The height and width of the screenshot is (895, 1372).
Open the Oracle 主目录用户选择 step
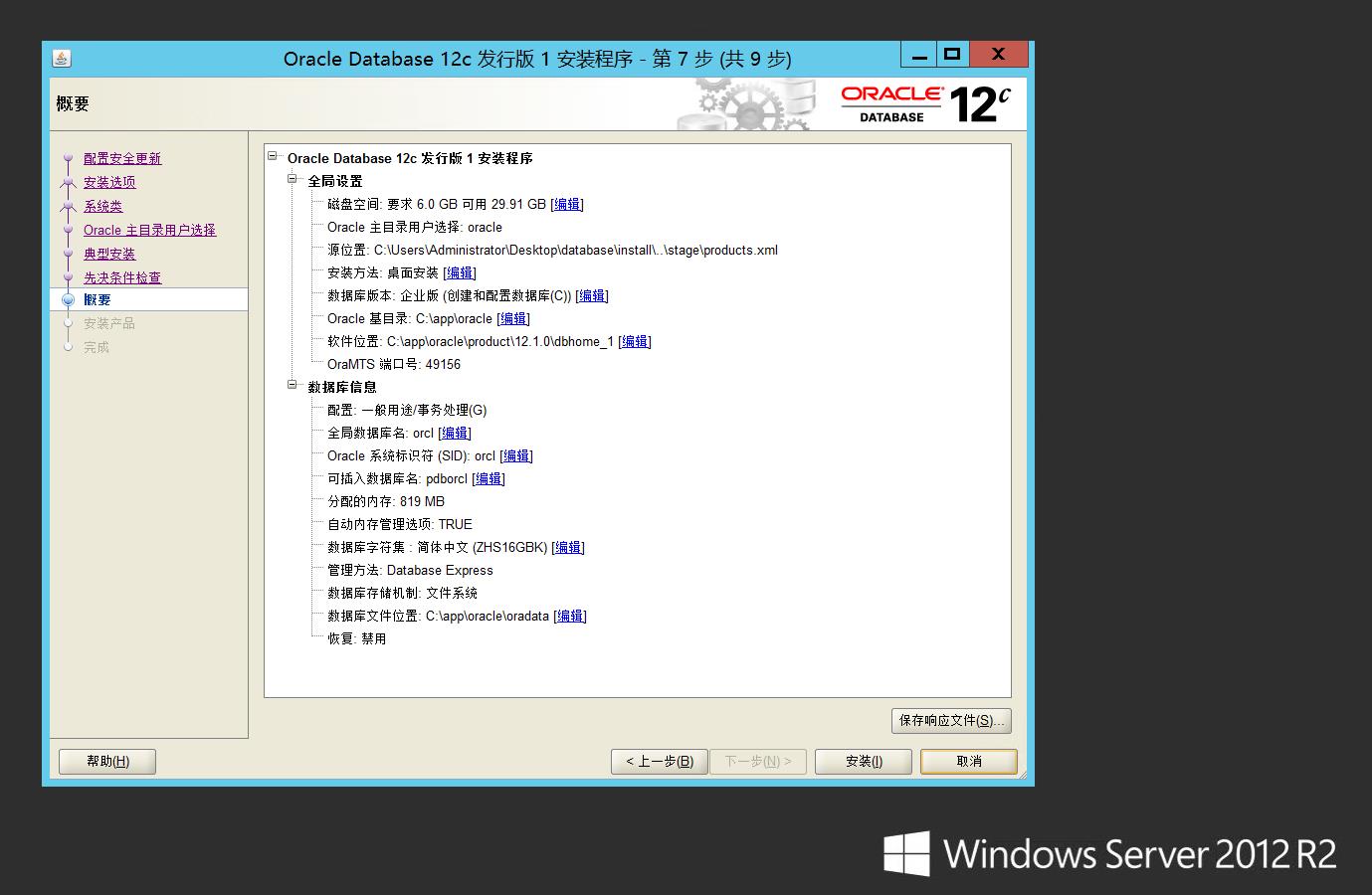pos(149,230)
